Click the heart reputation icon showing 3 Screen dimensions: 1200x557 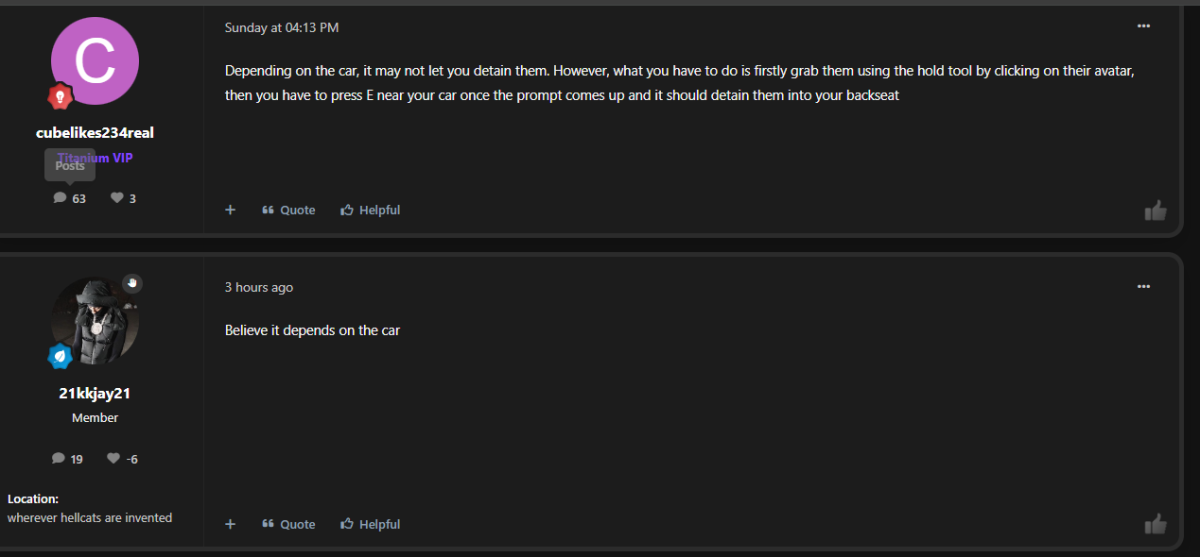[116, 198]
